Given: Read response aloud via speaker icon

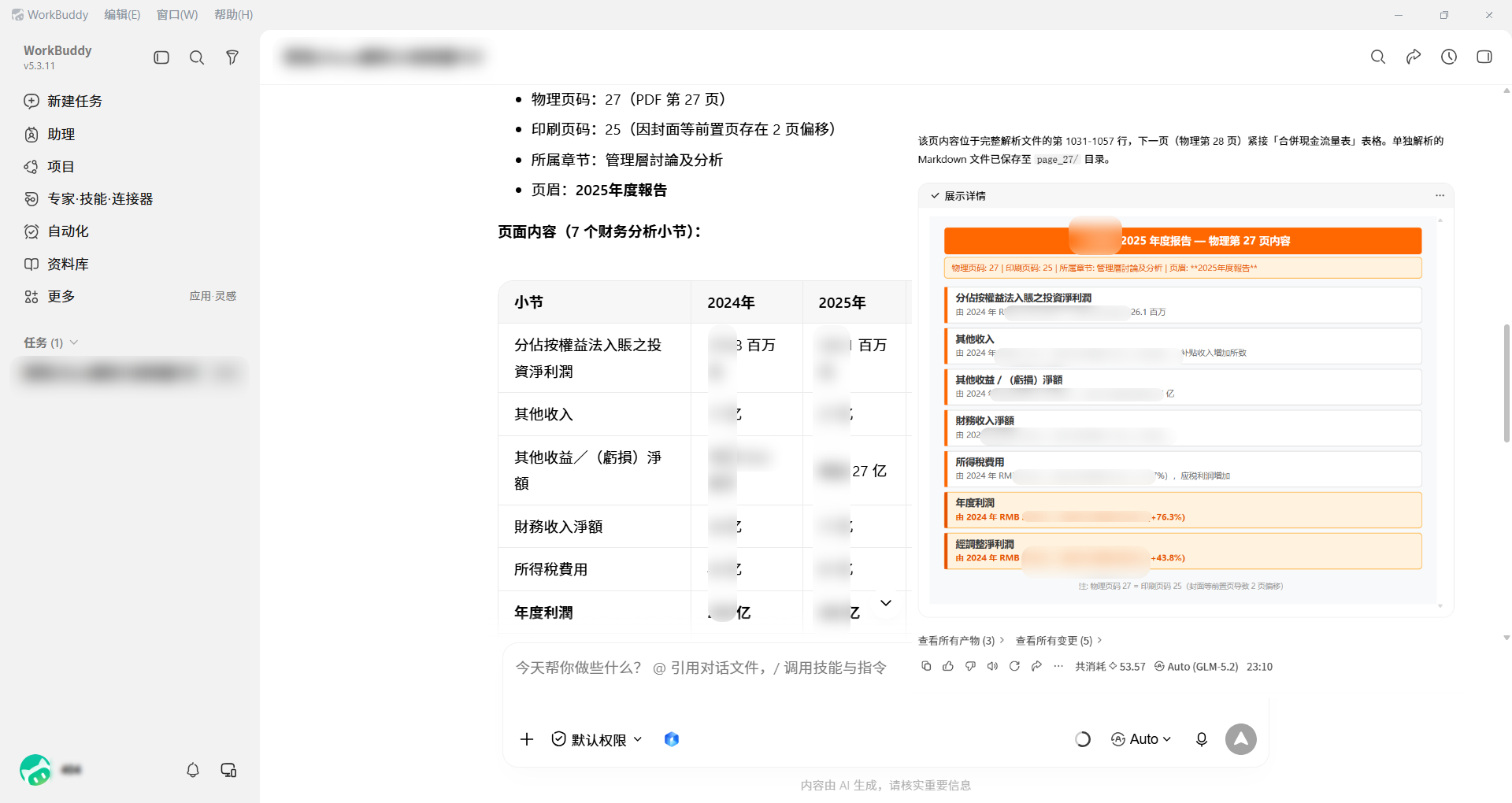Looking at the screenshot, I should pyautogui.click(x=992, y=666).
